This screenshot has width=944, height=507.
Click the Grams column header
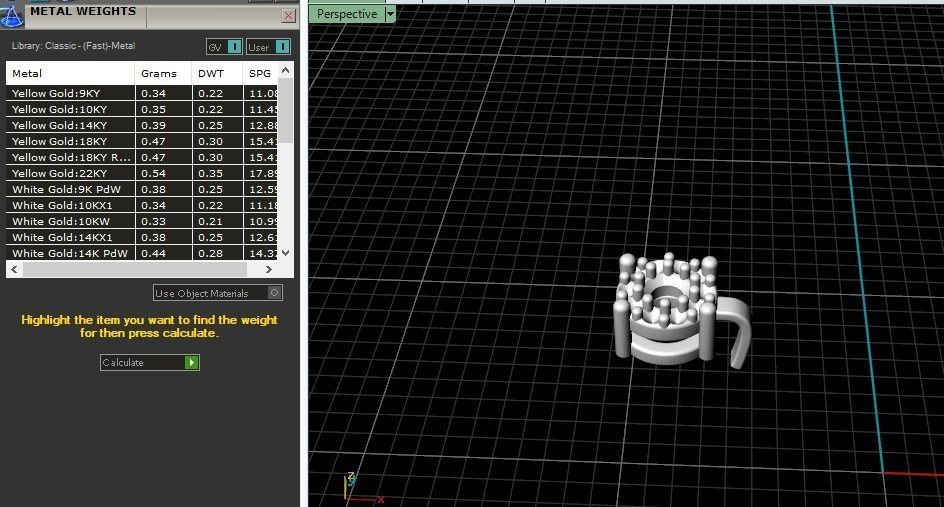[163, 73]
